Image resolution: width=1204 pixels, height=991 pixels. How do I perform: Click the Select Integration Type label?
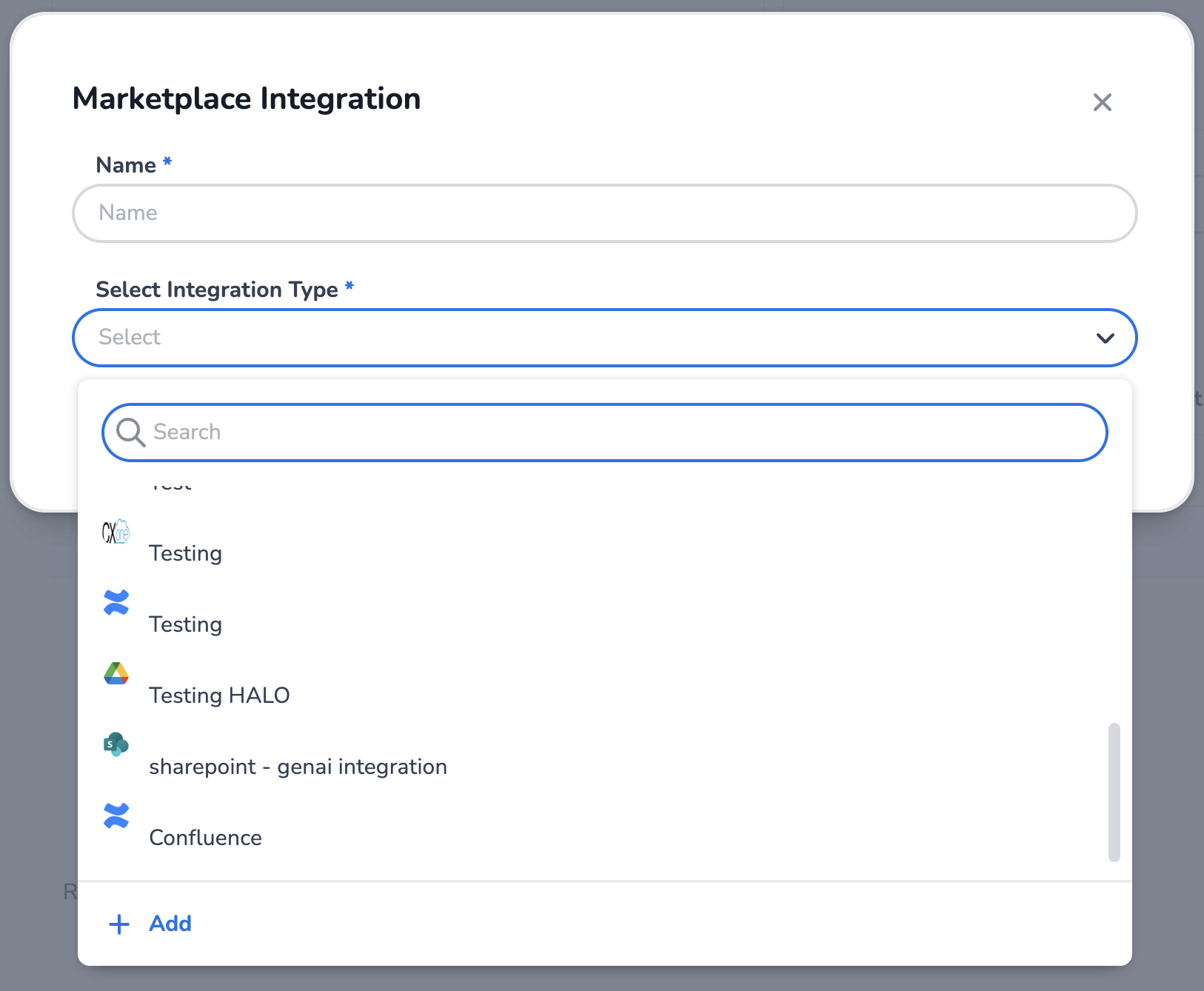[x=216, y=290]
